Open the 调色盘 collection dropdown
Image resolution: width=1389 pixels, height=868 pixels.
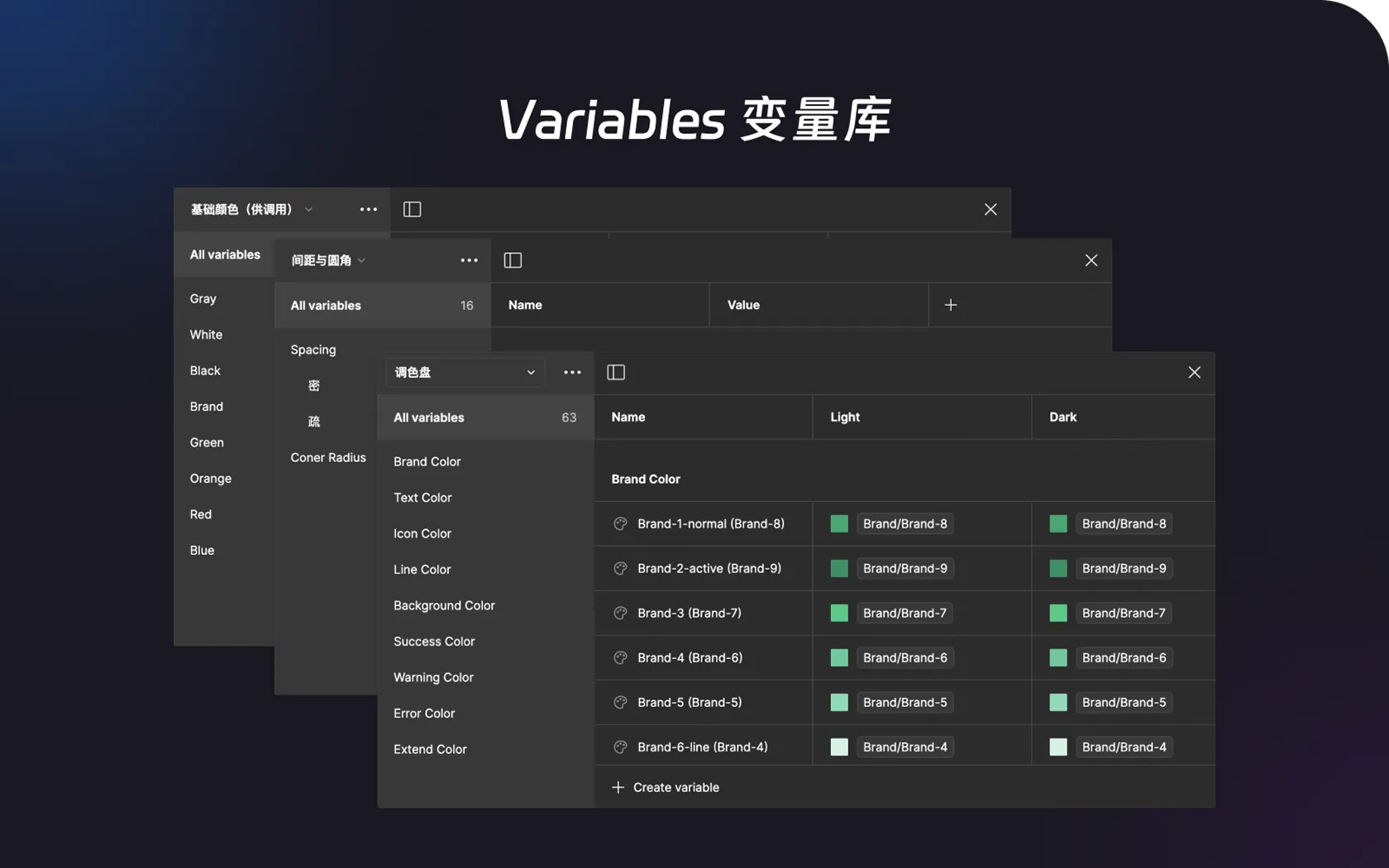point(465,372)
